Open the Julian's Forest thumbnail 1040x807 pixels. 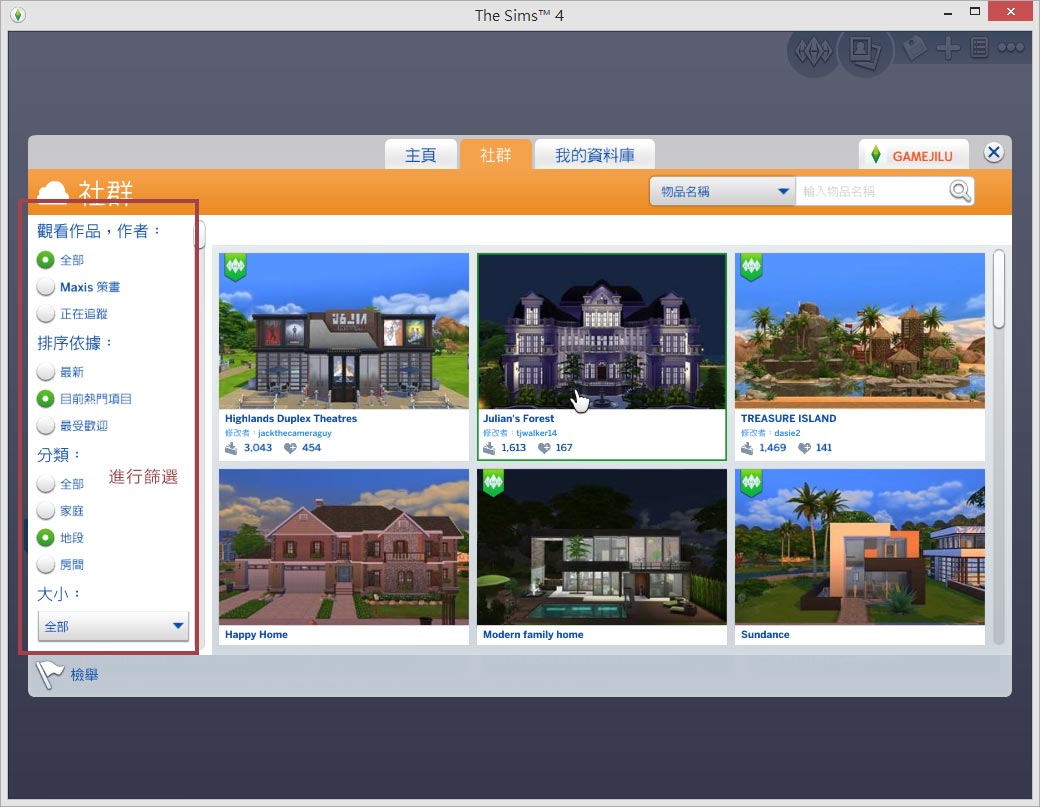pos(602,331)
